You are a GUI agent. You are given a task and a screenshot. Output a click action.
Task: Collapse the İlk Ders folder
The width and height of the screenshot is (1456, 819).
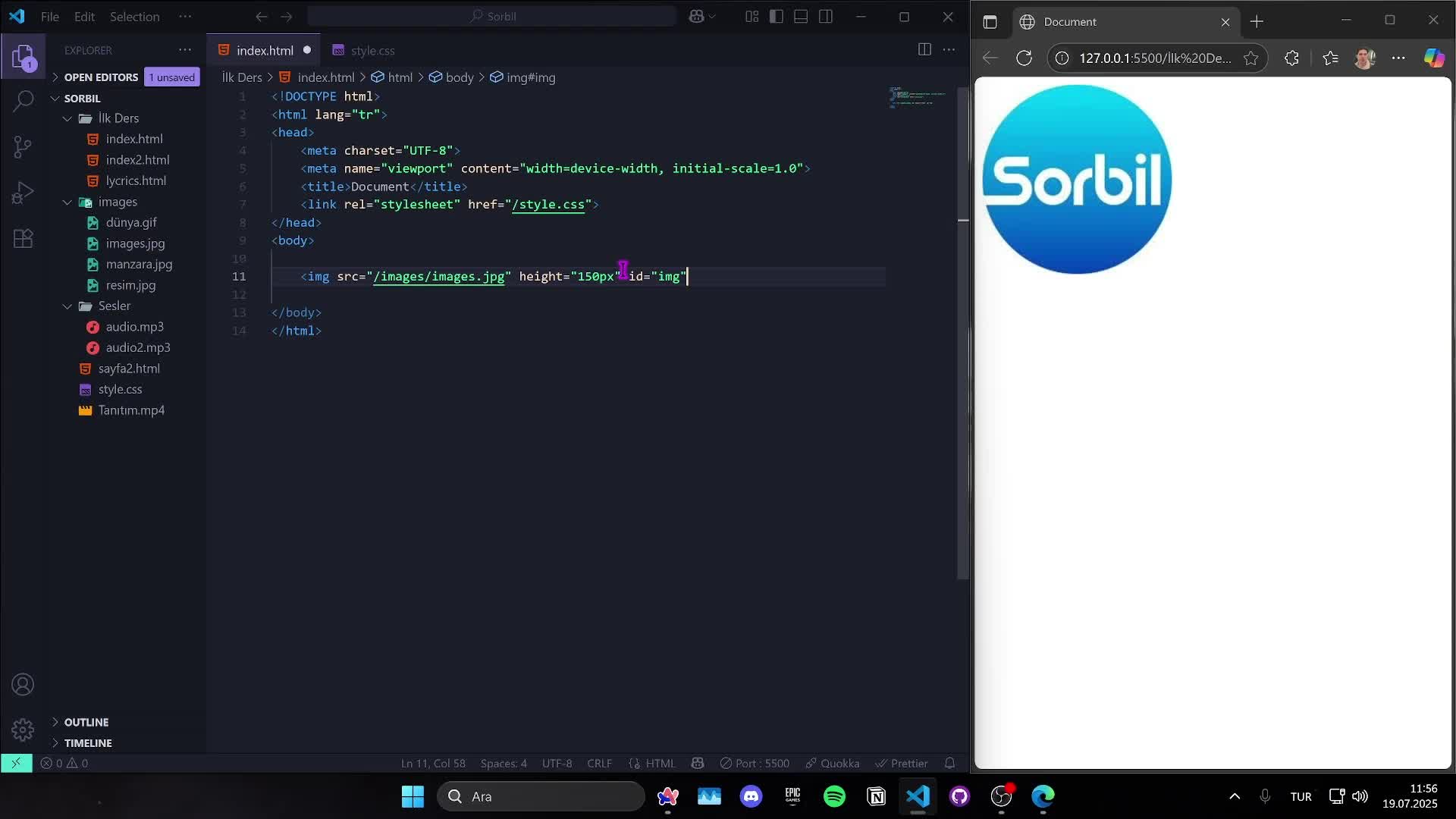67,118
